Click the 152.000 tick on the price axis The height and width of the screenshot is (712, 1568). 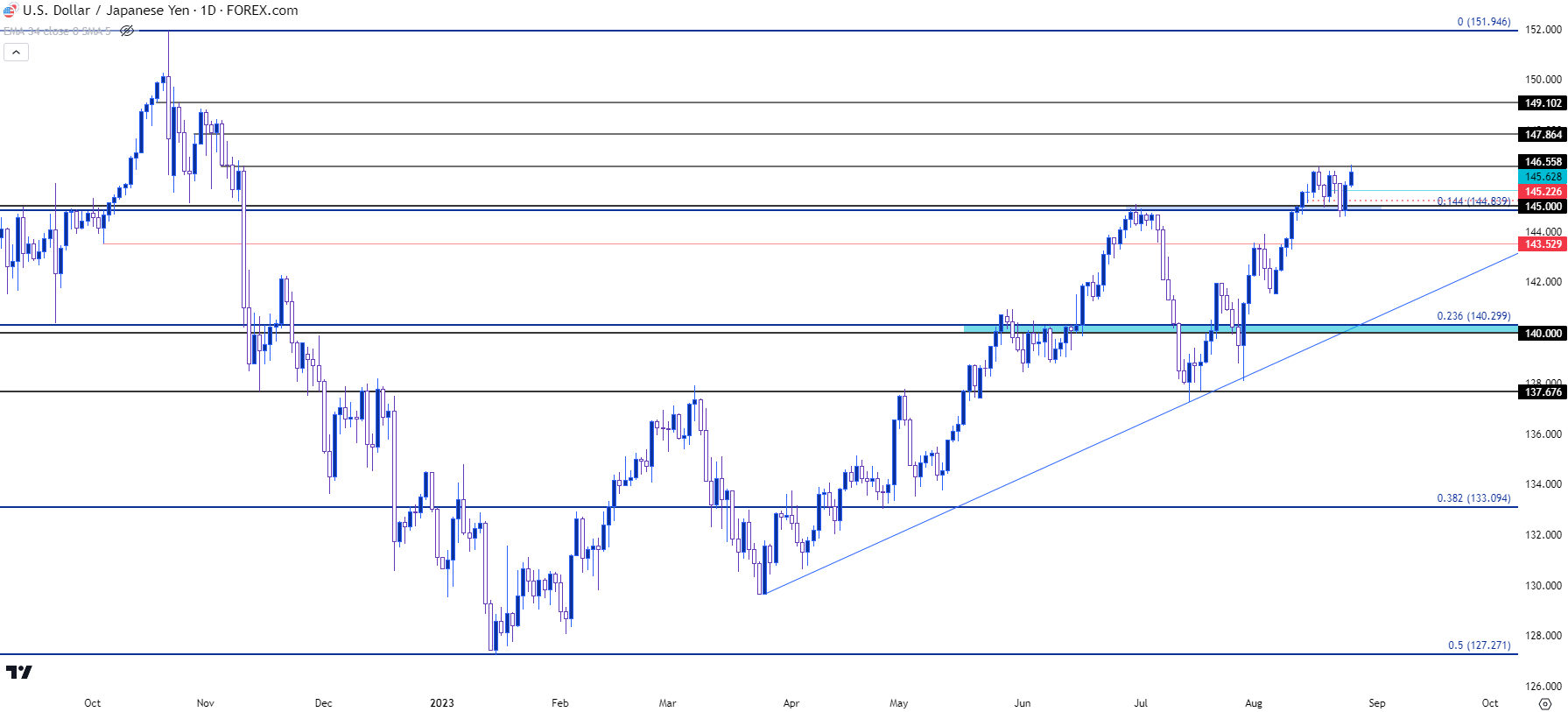[1543, 30]
